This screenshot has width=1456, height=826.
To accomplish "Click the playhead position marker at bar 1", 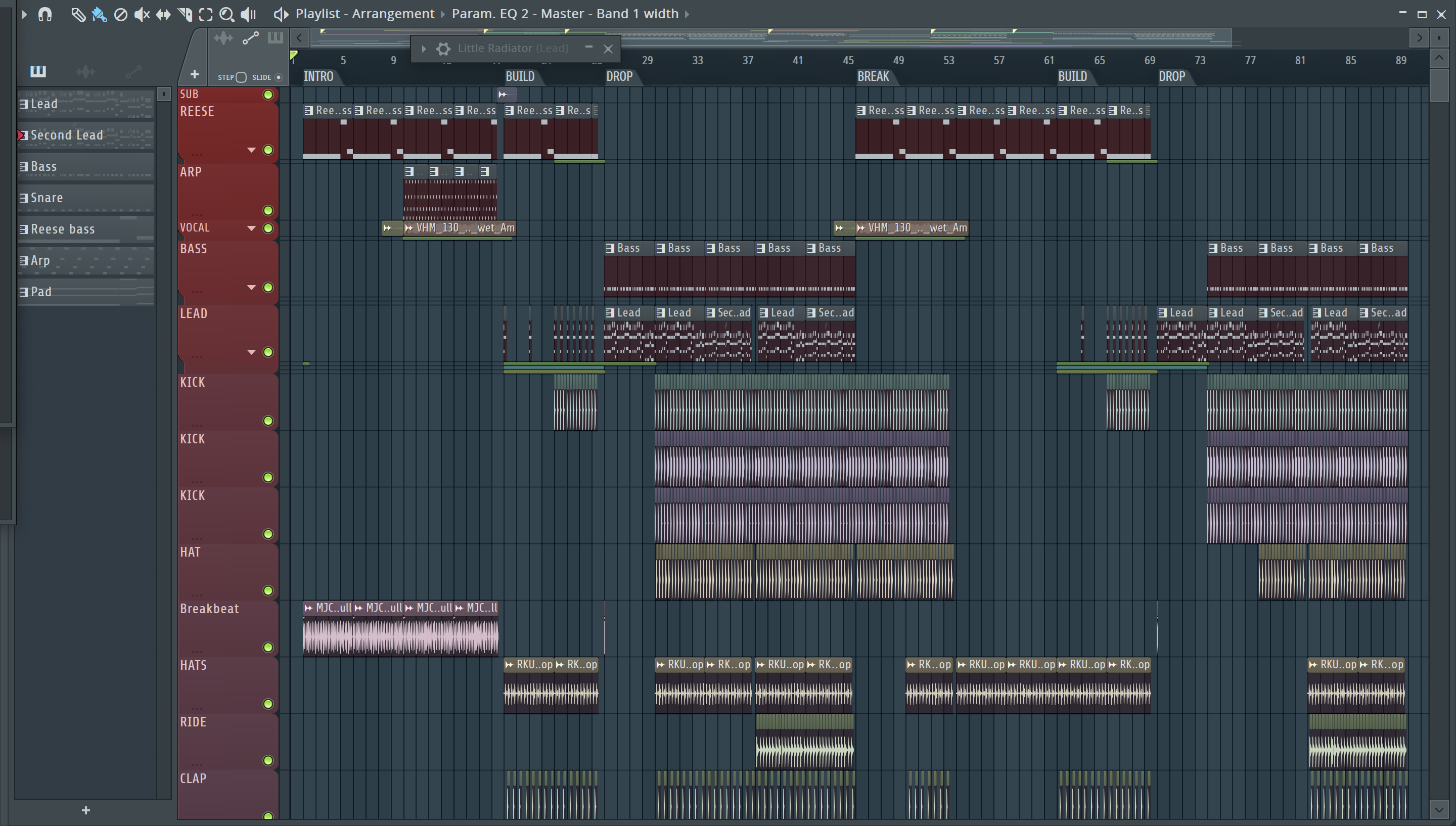I will click(294, 55).
